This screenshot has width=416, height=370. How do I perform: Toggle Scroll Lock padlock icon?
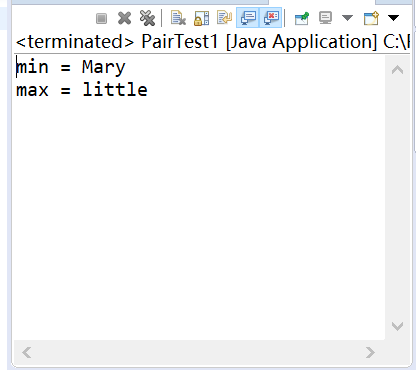[x=201, y=18]
